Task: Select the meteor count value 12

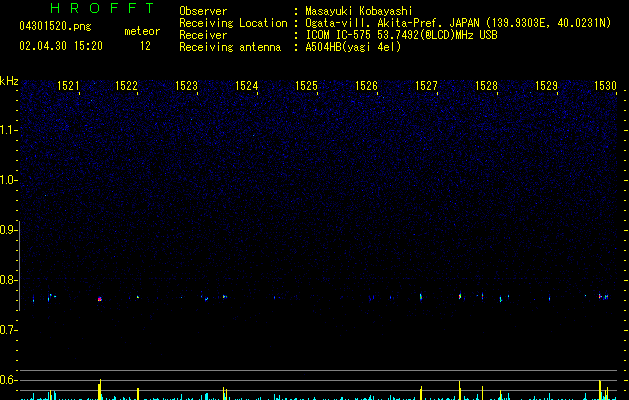Action: [x=145, y=46]
